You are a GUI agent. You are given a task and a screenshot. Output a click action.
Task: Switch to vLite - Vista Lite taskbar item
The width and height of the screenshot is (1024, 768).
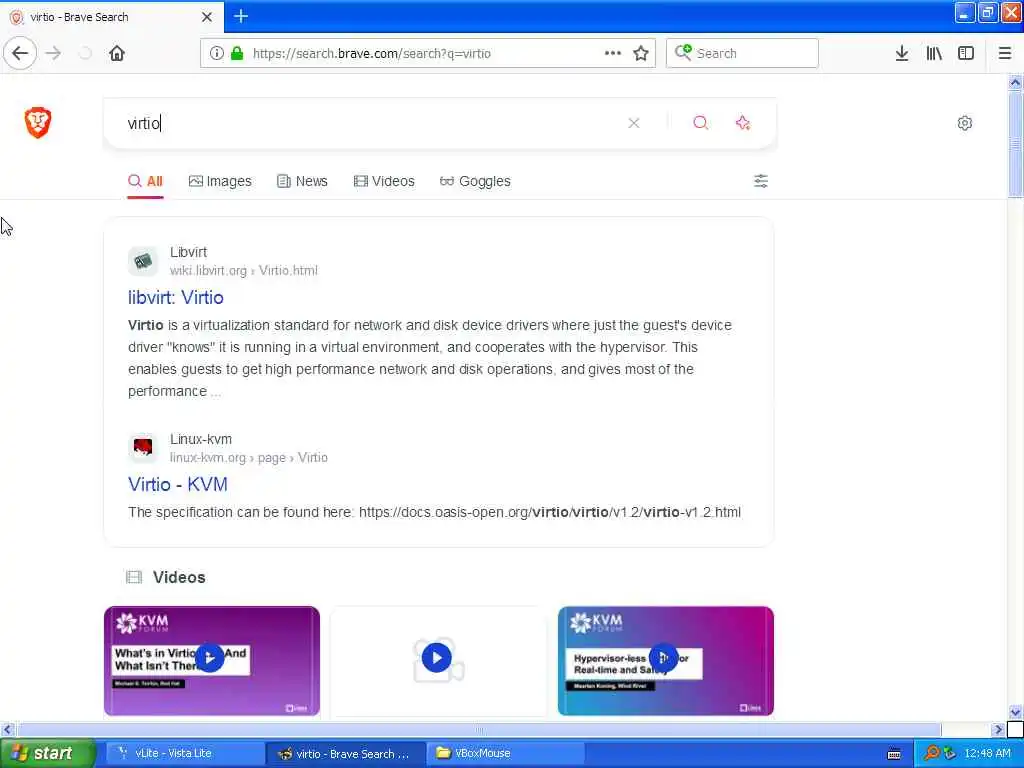pyautogui.click(x=184, y=753)
